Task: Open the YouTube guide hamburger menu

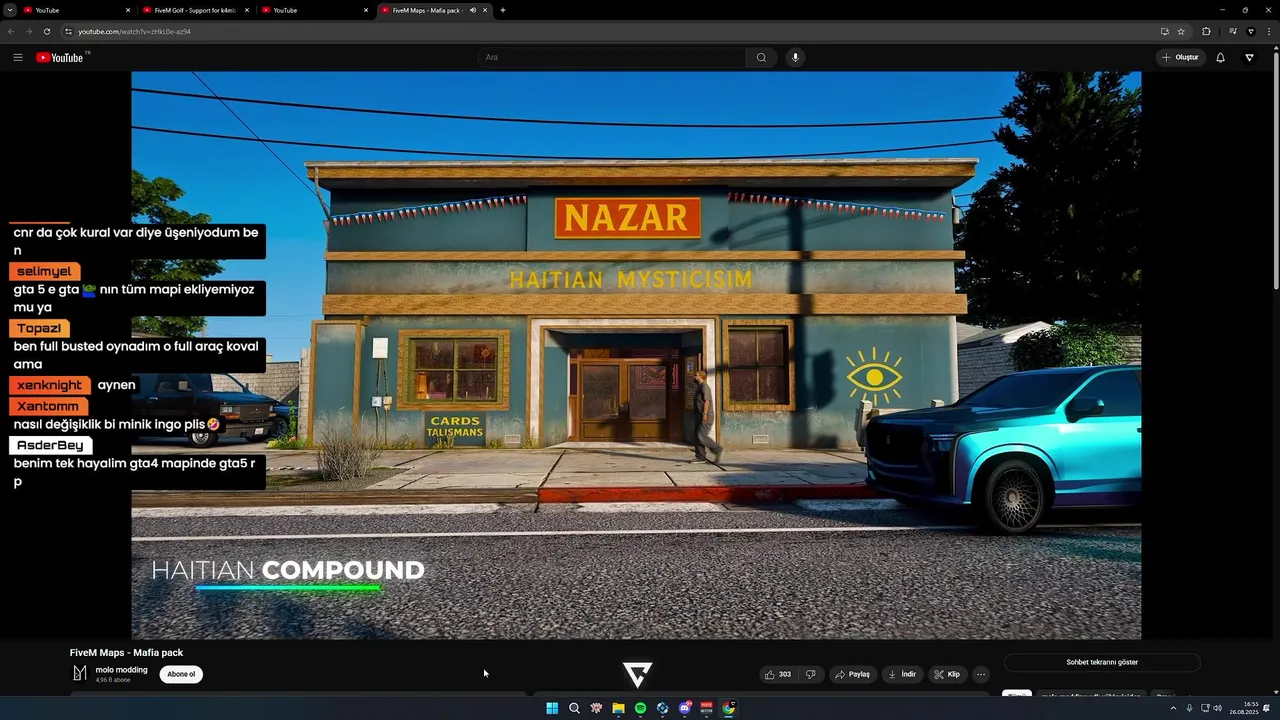Action: coord(18,57)
